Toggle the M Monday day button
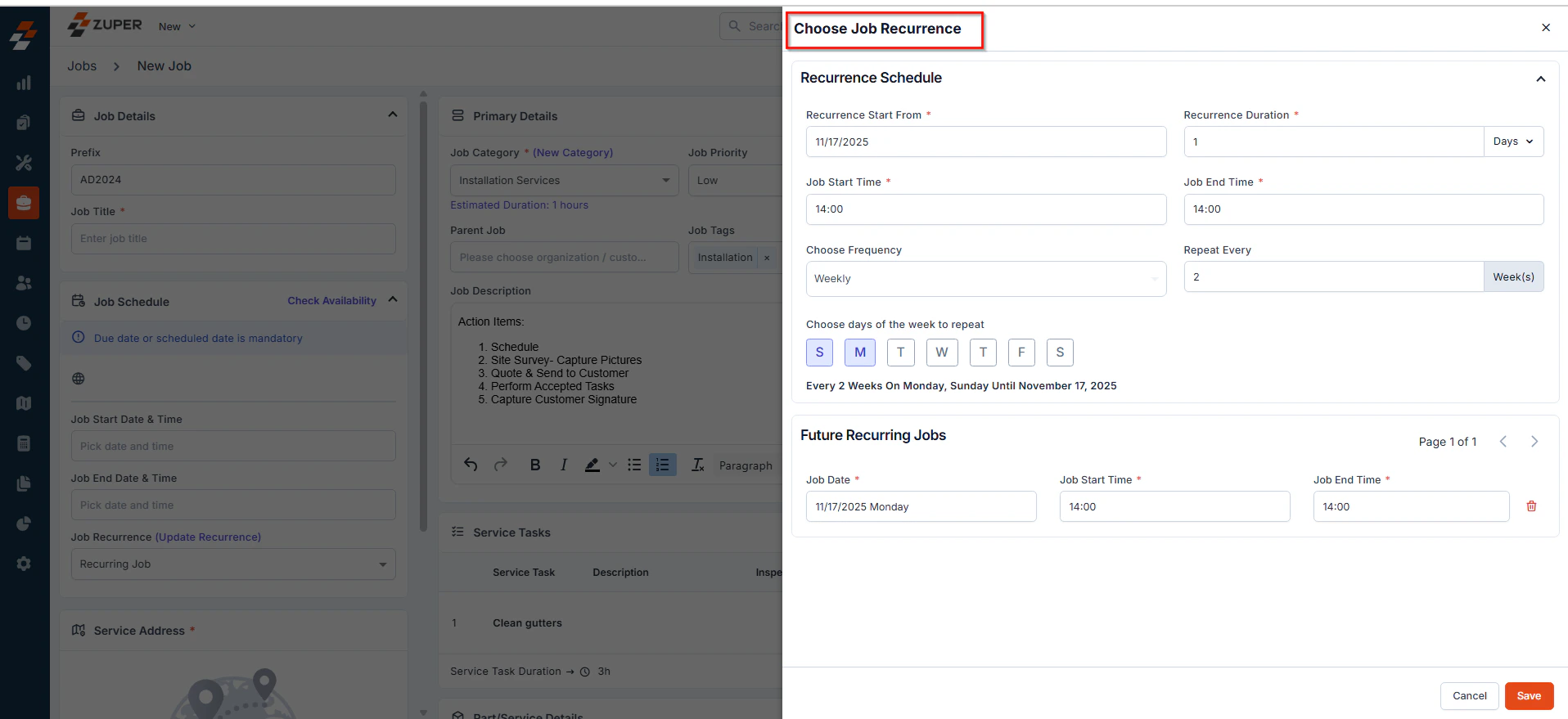 pyautogui.click(x=860, y=353)
